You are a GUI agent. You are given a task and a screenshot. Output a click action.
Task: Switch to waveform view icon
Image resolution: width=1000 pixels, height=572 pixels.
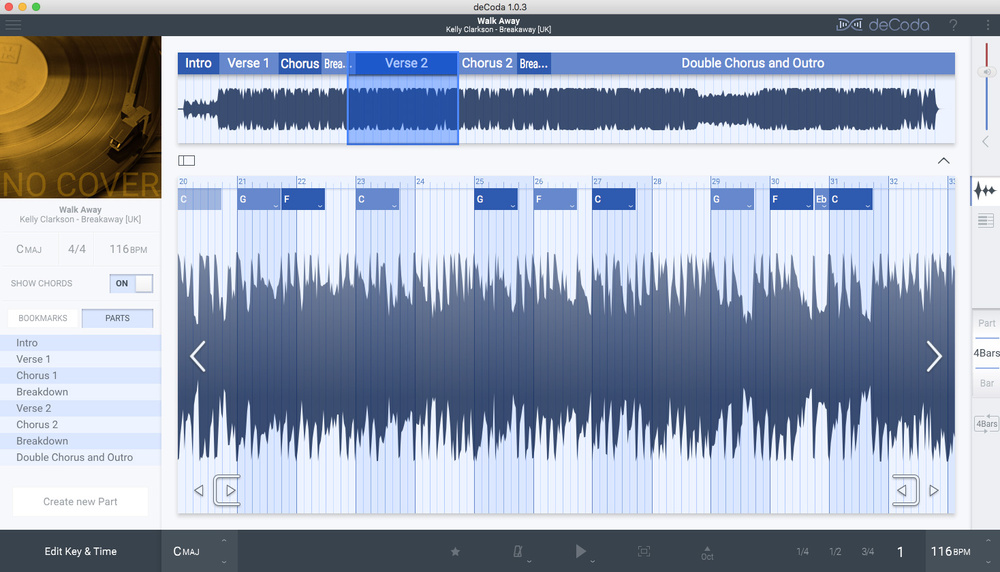(x=985, y=190)
